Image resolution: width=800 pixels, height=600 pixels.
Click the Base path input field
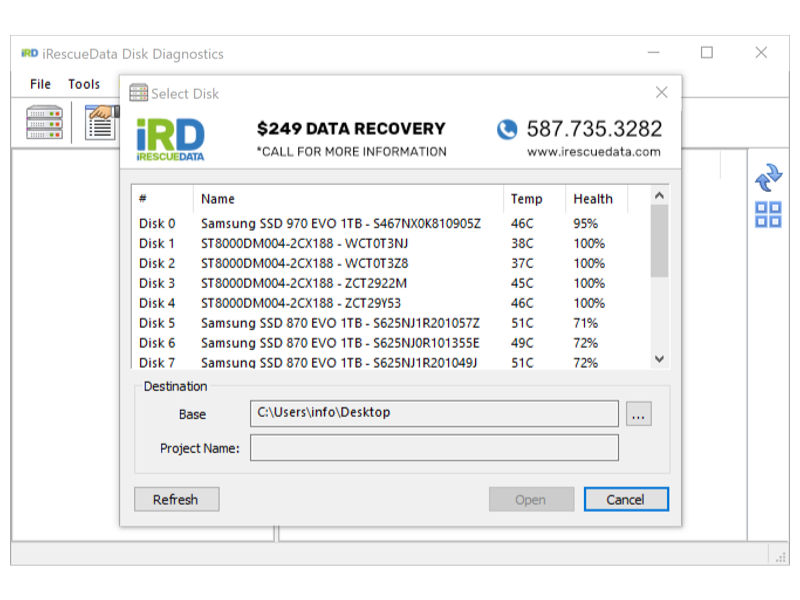click(x=434, y=414)
